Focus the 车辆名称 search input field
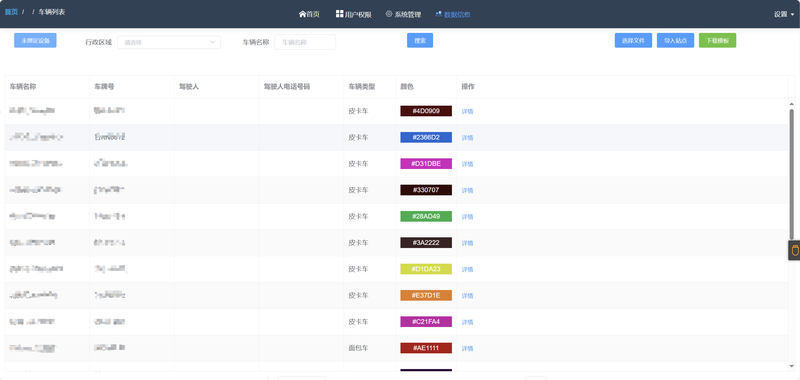 pos(305,42)
